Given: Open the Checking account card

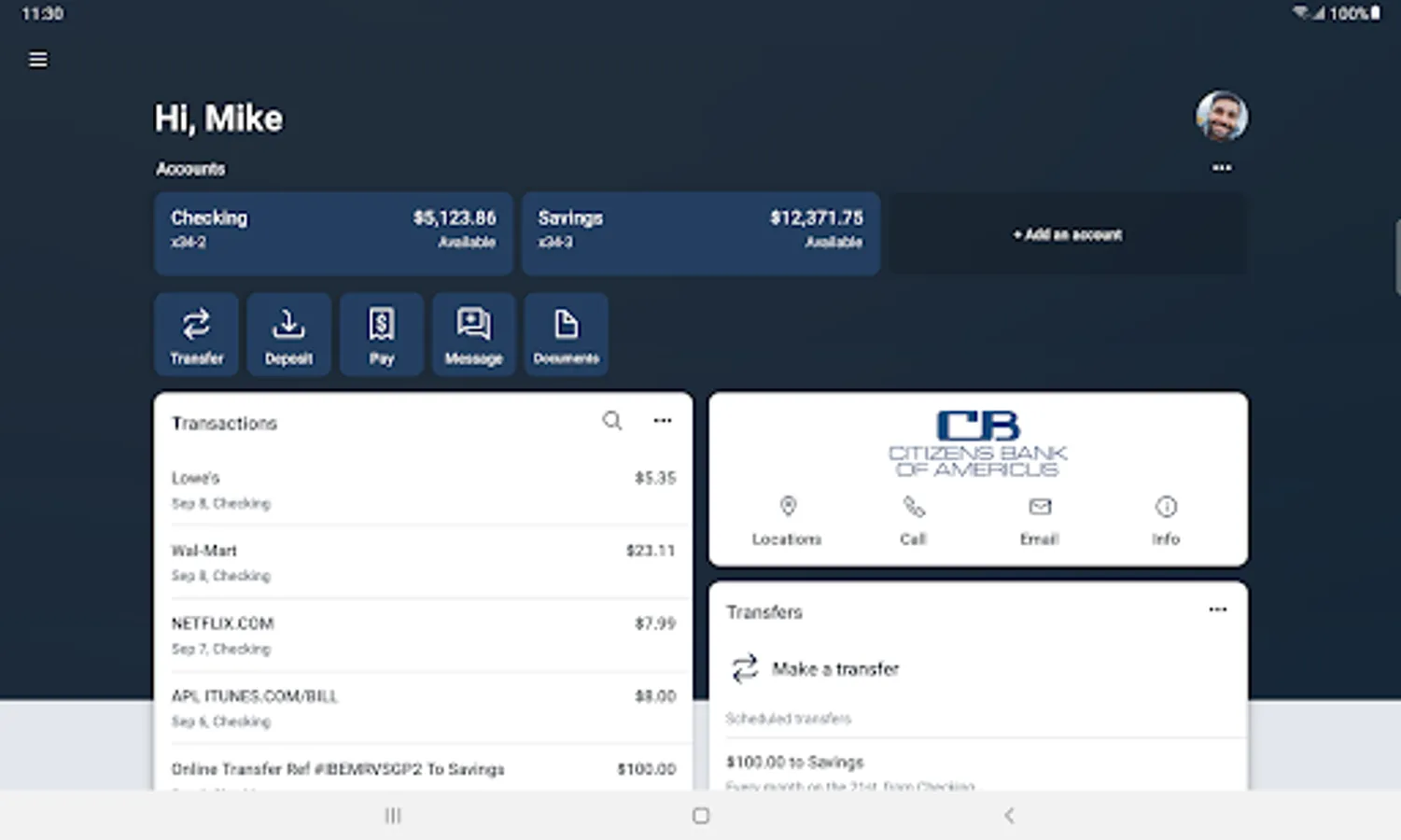Looking at the screenshot, I should tap(333, 233).
